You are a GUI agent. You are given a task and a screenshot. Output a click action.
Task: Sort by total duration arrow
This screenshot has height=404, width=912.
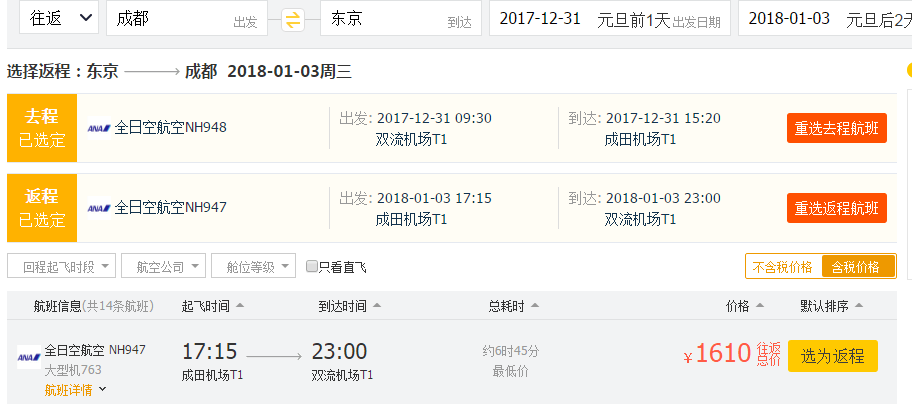[x=535, y=306]
